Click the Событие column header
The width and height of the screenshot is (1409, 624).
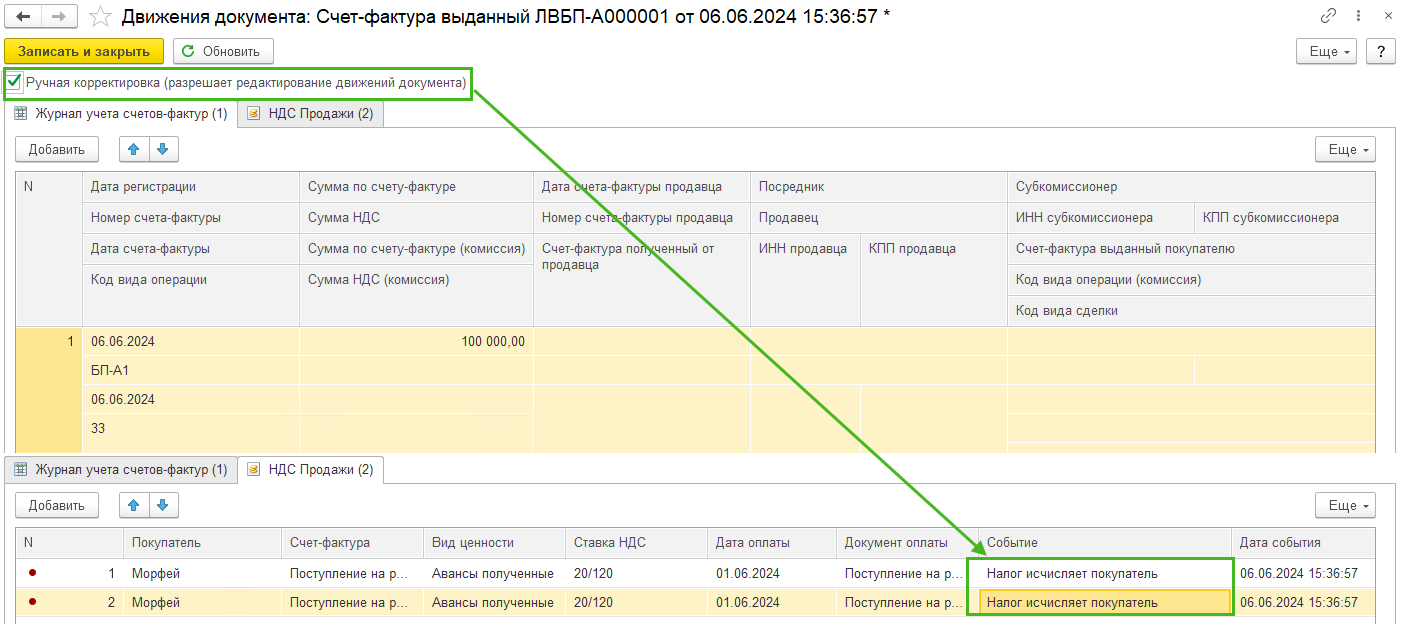point(1105,542)
